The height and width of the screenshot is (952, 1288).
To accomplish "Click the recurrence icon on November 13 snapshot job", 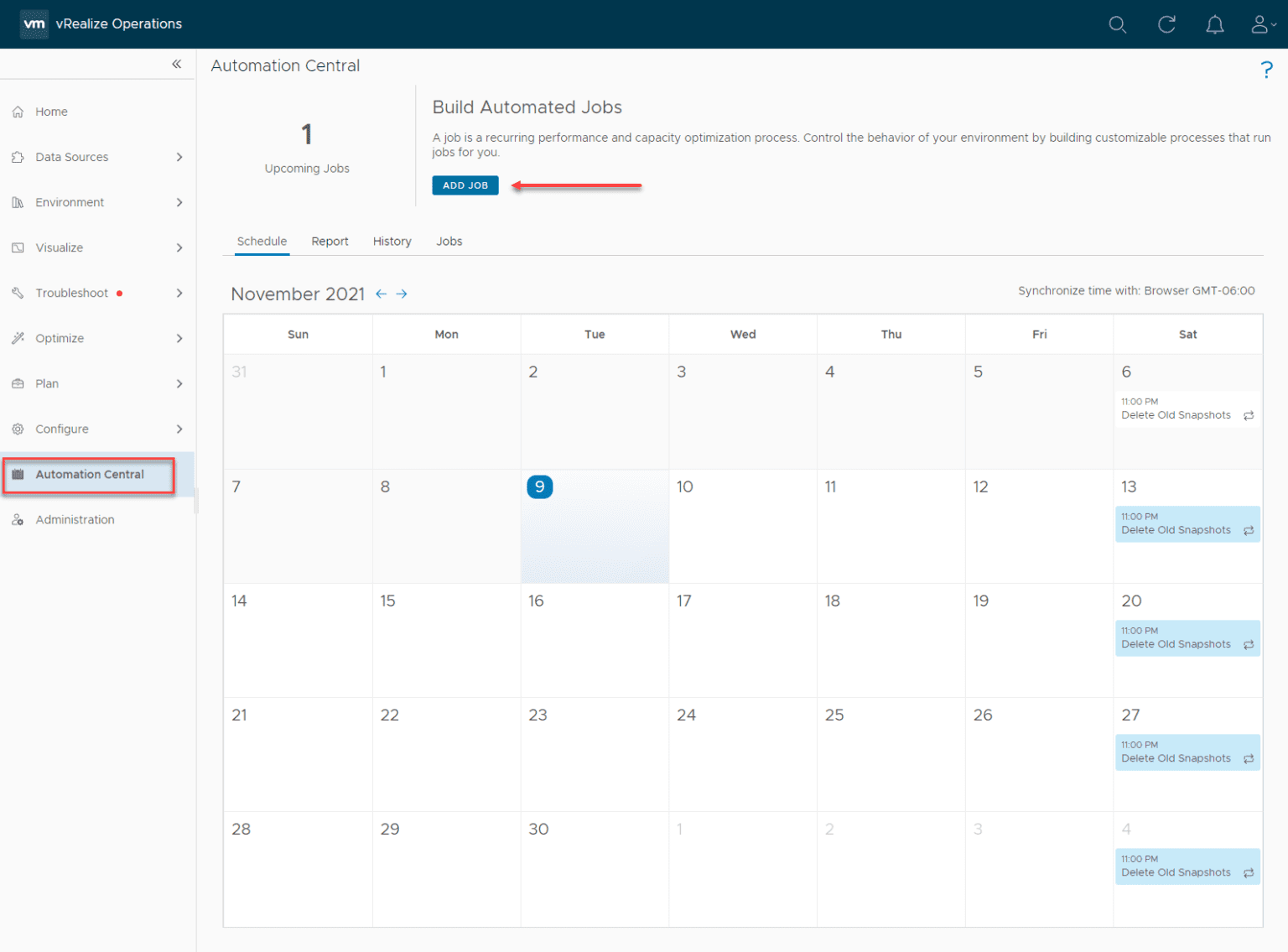I will coord(1249,529).
